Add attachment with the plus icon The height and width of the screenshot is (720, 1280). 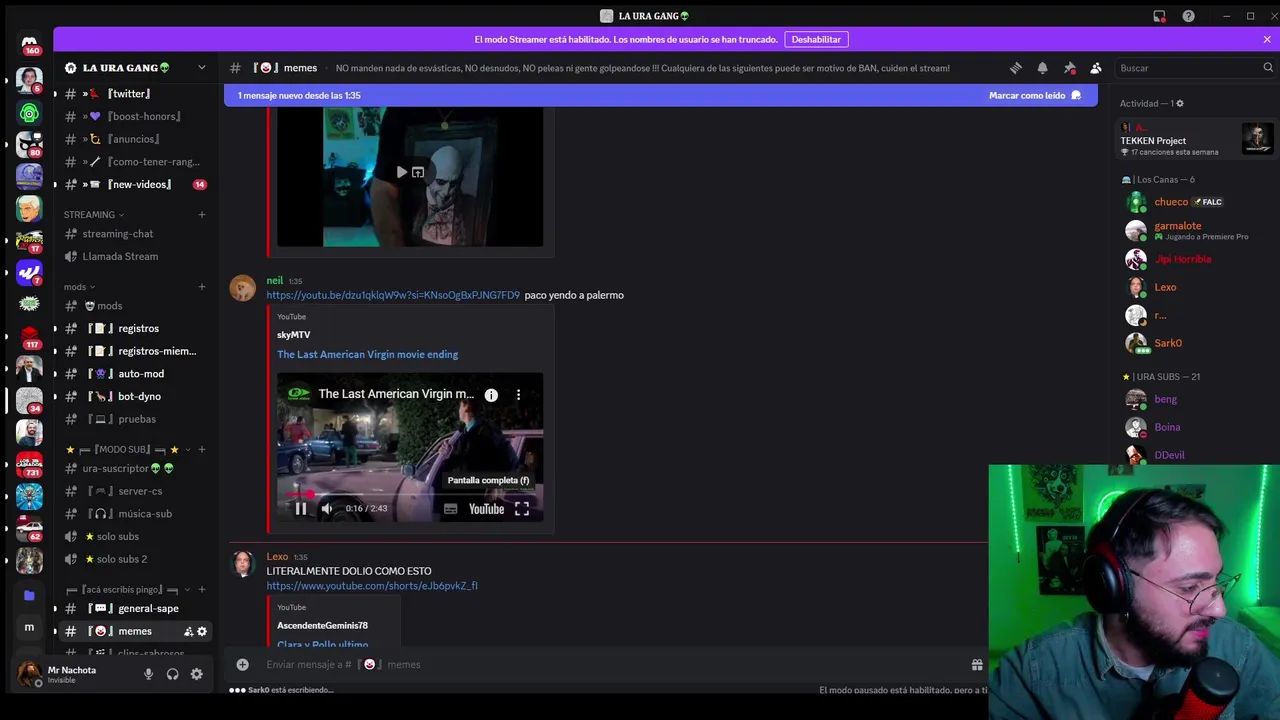point(242,664)
